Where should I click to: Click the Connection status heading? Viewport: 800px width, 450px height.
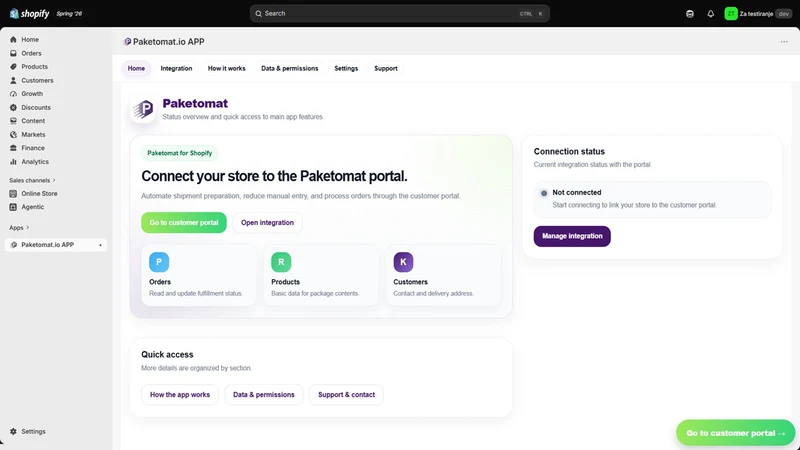point(569,152)
